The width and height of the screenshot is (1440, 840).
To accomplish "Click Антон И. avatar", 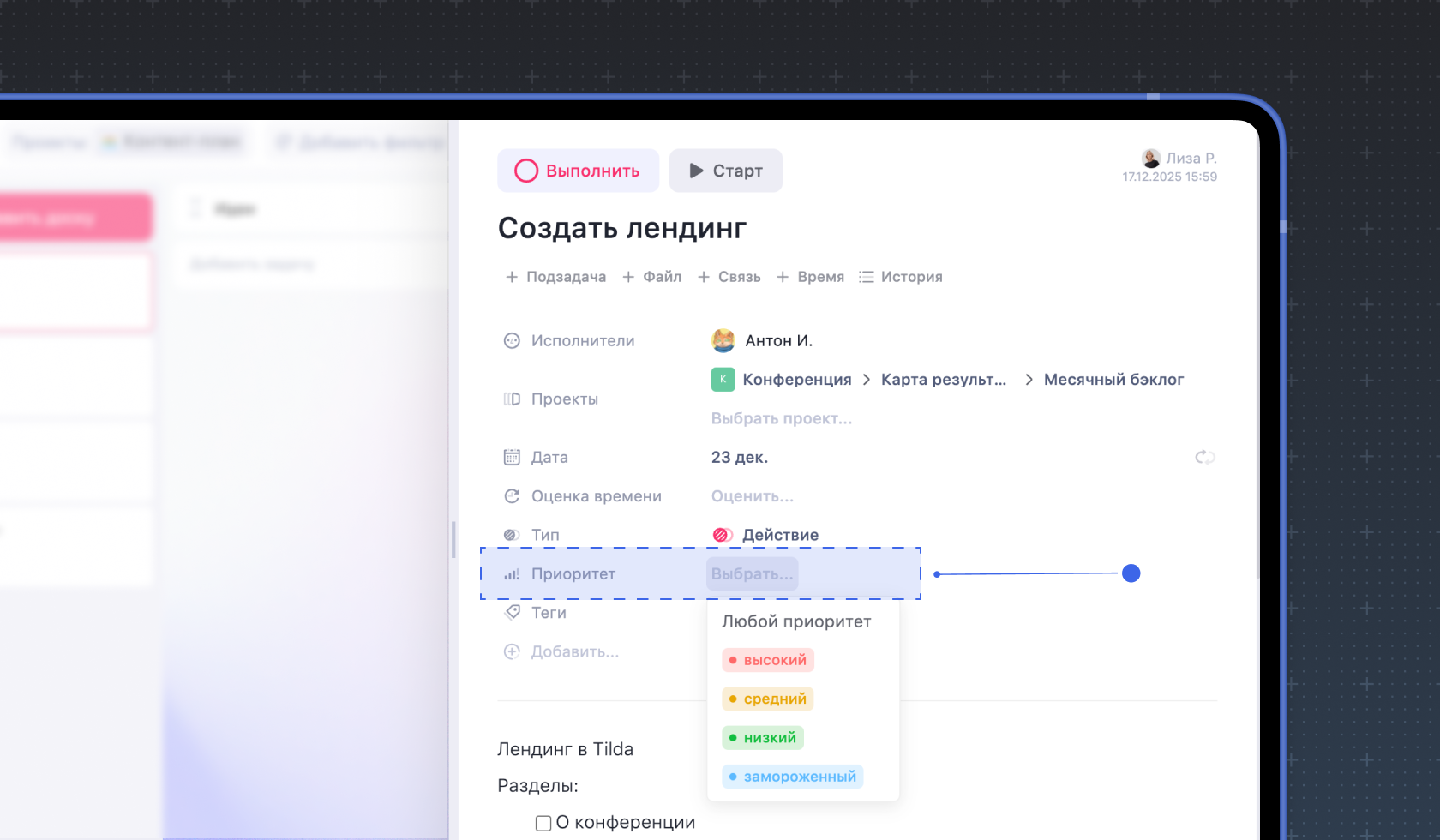I will [x=723, y=340].
